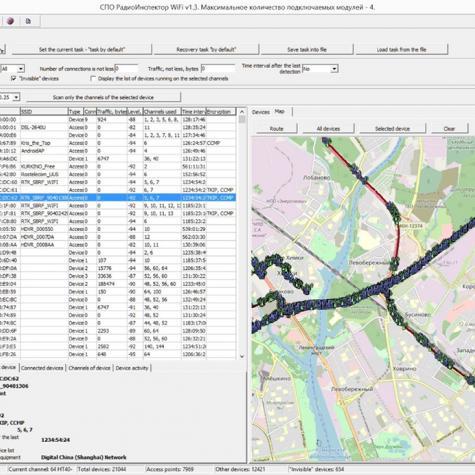Screen dimensions: 475x475
Task: Click the document page icon in toolbar
Action: point(28,21)
